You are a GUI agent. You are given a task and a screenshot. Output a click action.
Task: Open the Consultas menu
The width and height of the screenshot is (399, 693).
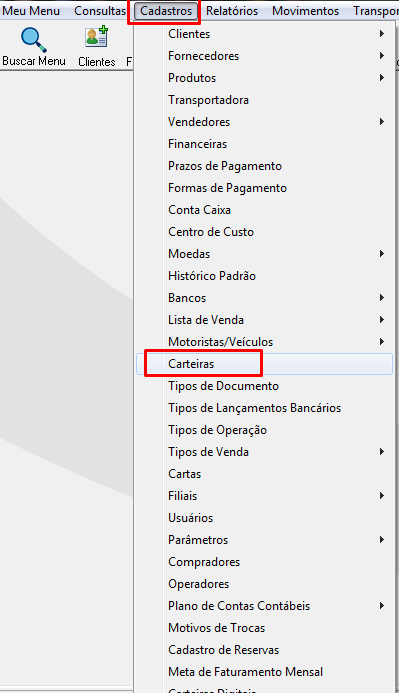coord(100,11)
